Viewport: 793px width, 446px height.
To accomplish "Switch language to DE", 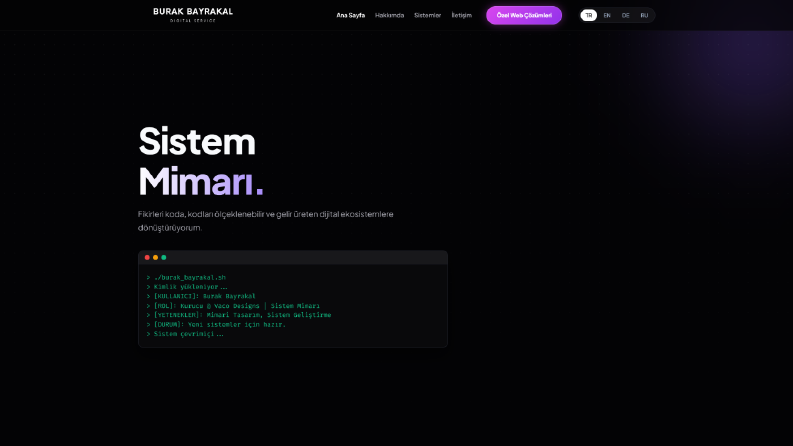I will [x=626, y=15].
